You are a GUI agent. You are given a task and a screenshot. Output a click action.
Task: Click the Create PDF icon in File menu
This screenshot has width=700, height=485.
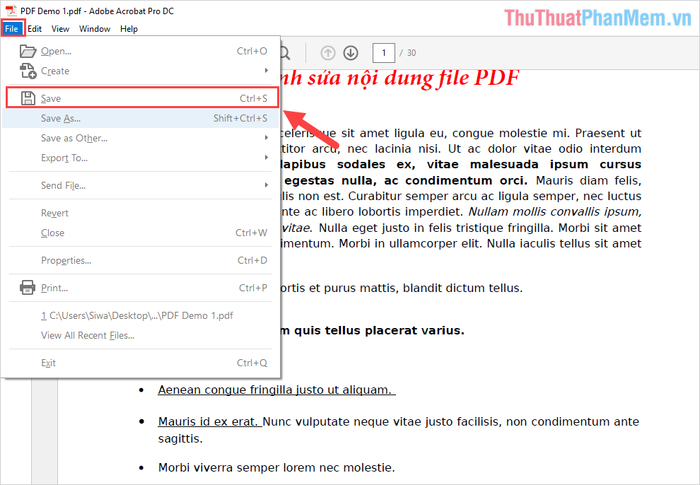click(27, 71)
